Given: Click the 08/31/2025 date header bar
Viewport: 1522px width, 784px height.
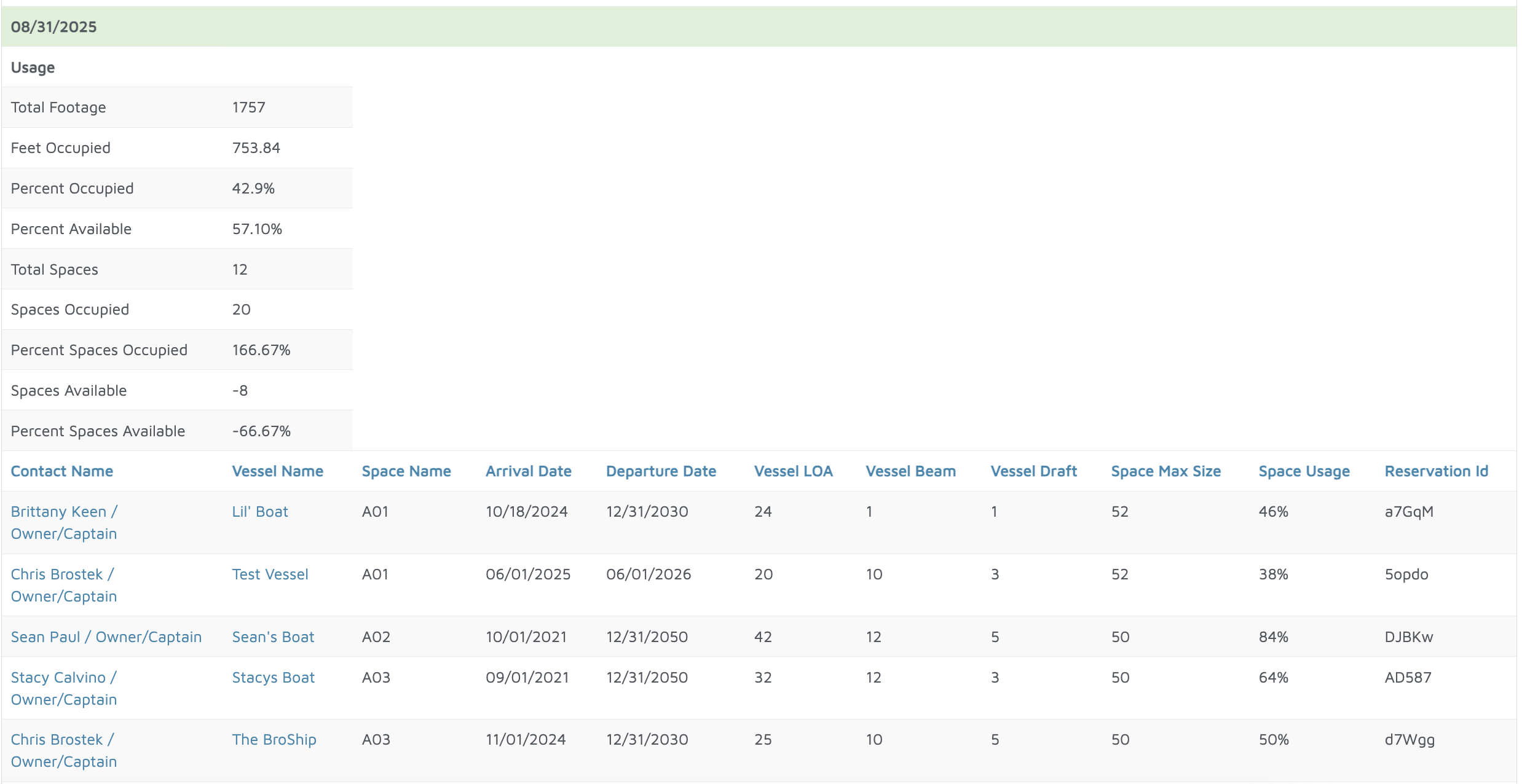Looking at the screenshot, I should (x=54, y=27).
